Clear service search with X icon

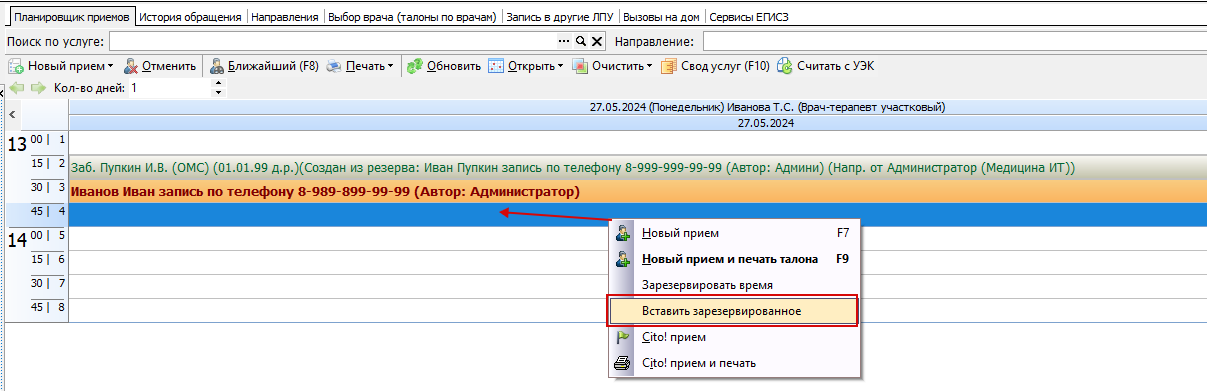click(x=597, y=41)
